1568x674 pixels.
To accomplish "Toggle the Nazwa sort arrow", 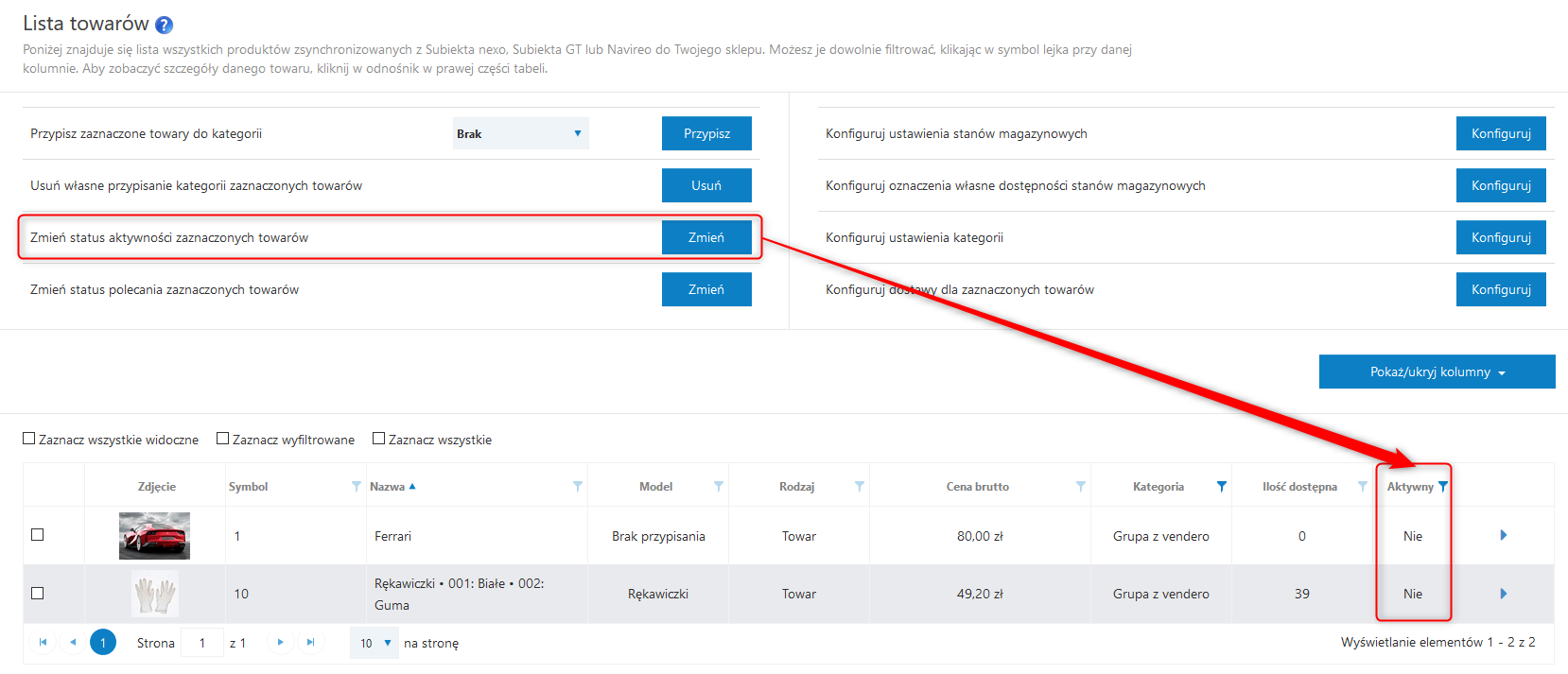I will 412,486.
